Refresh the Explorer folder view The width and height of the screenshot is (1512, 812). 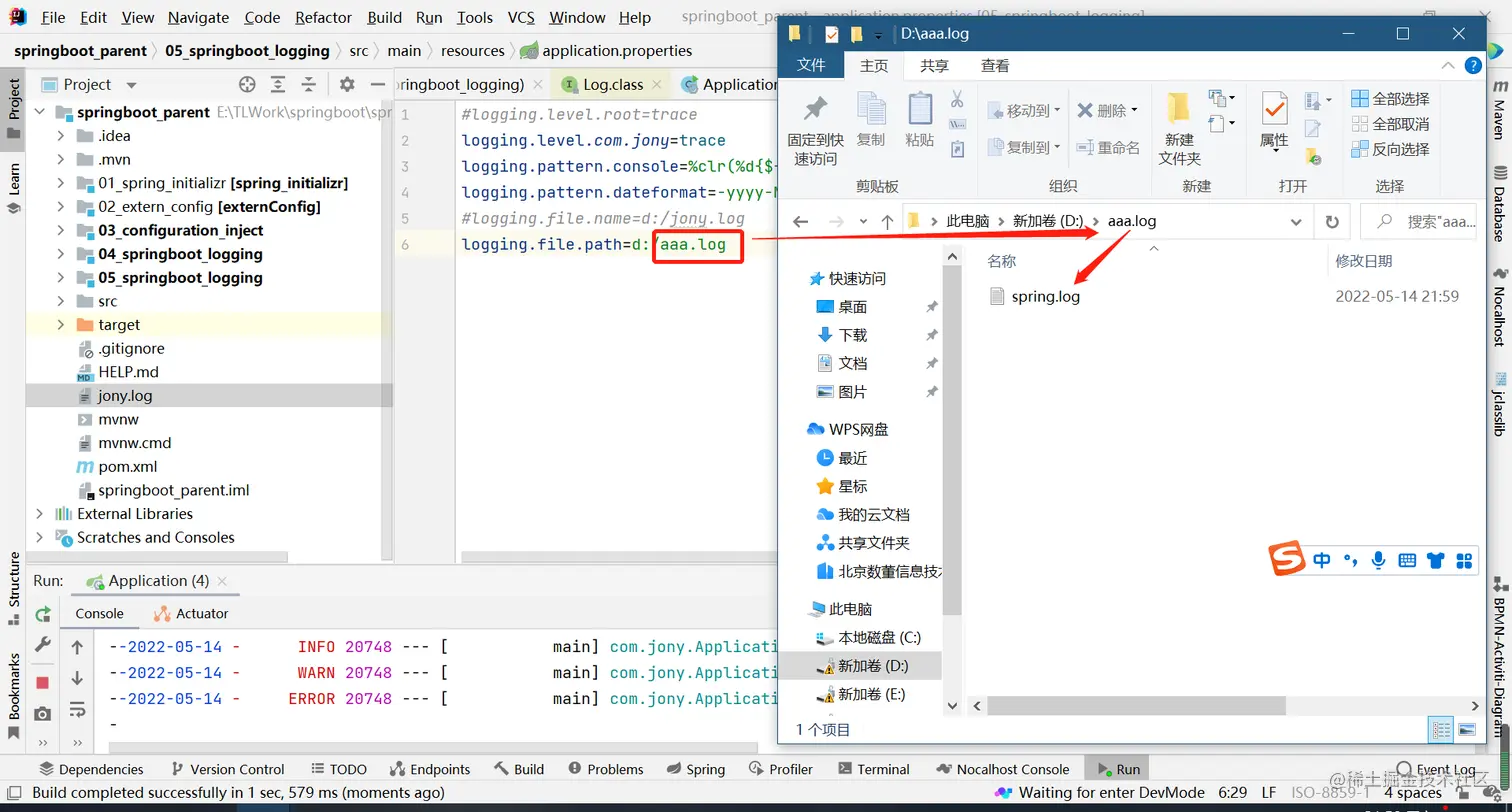coord(1332,222)
